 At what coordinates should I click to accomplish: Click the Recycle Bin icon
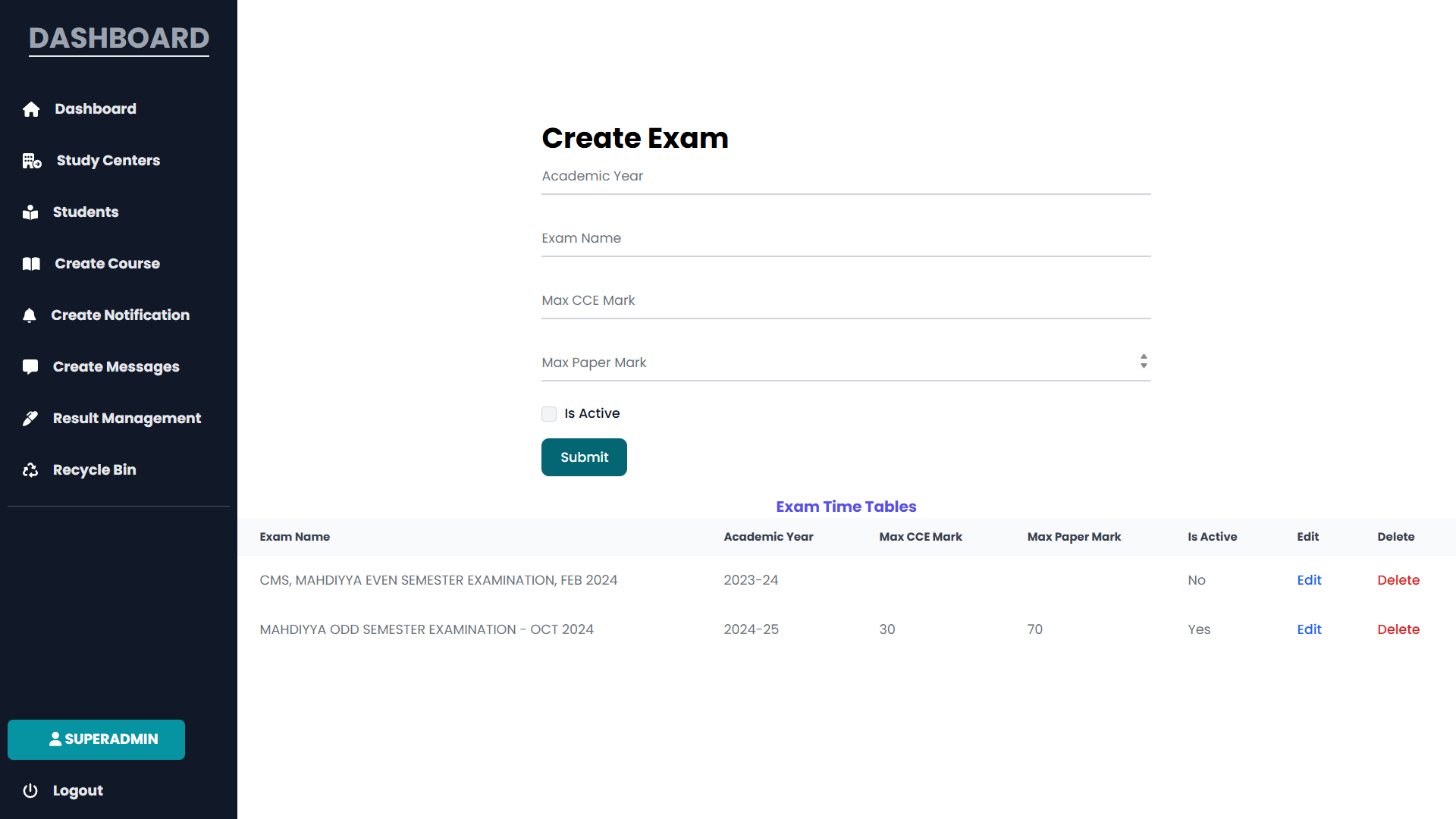[x=30, y=470]
